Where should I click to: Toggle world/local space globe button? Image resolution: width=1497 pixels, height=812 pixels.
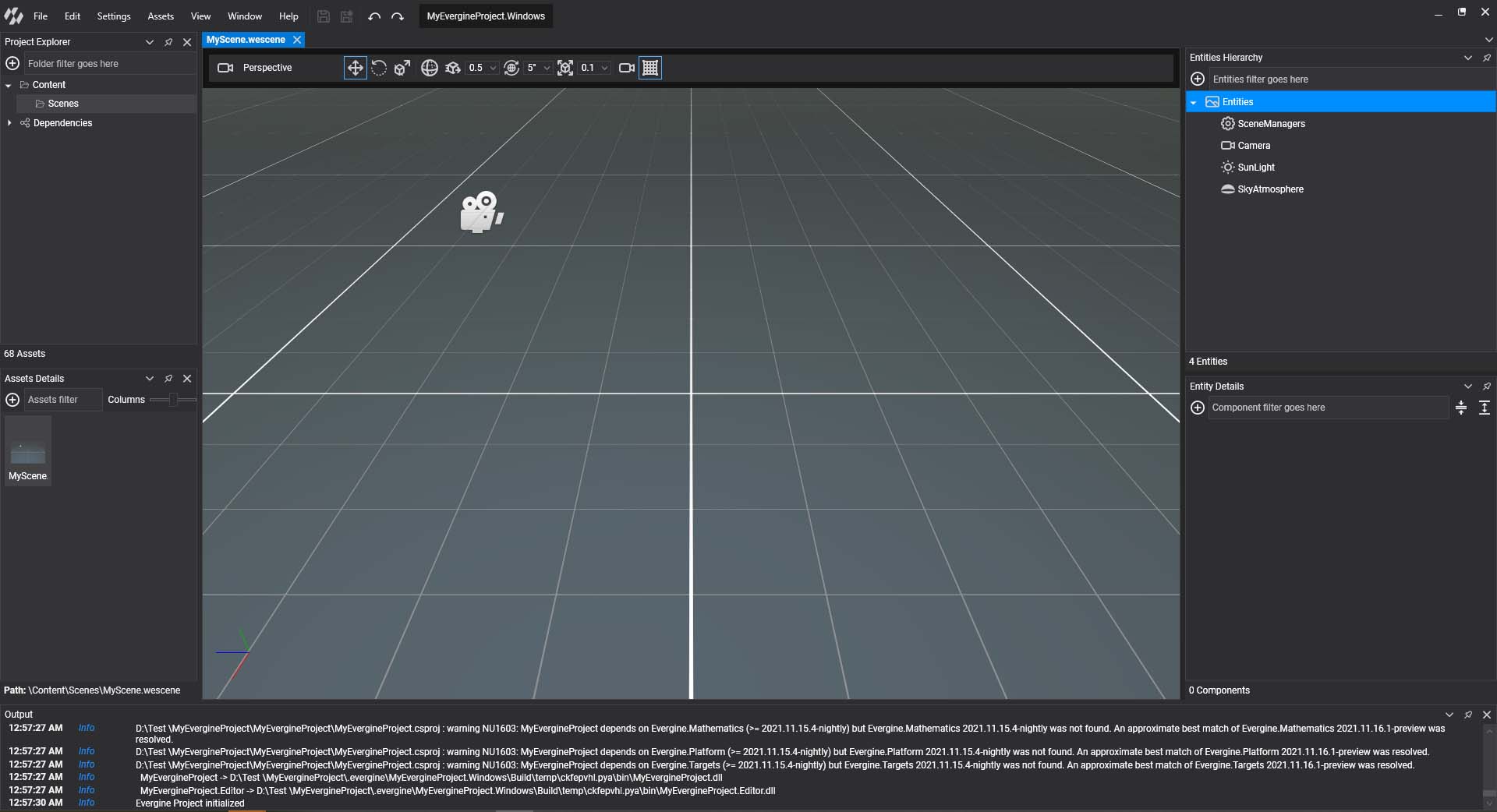[429, 68]
